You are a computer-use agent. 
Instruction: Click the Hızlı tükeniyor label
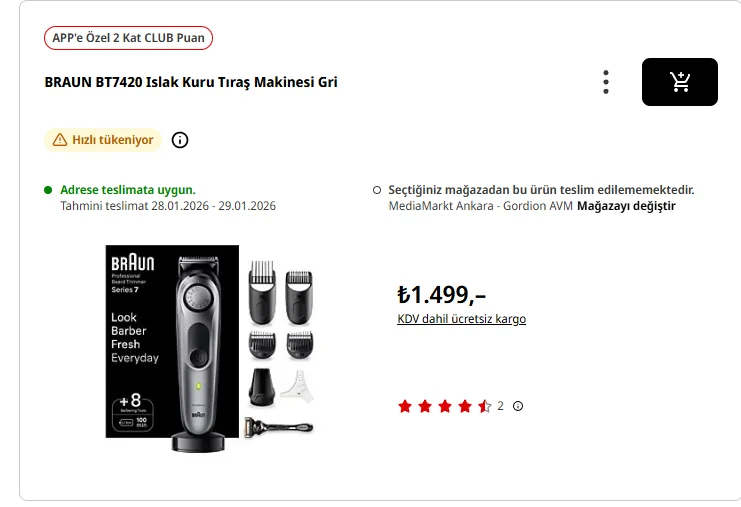(113, 140)
